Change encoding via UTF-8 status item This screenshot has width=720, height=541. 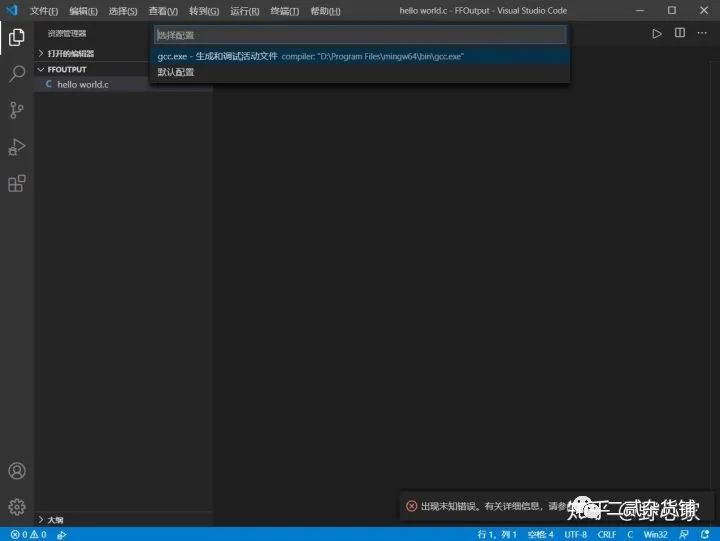click(575, 535)
